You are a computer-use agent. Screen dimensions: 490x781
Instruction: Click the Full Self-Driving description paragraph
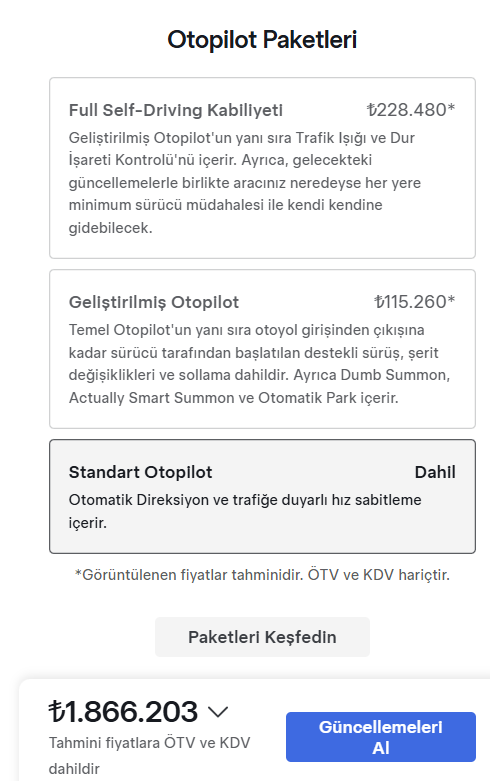[x=245, y=183]
